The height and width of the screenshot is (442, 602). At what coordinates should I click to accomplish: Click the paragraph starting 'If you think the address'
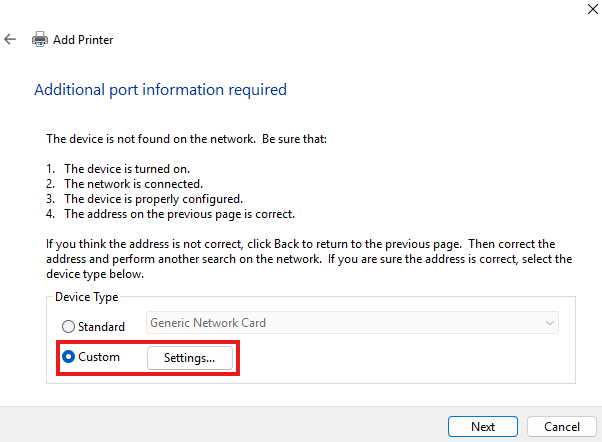(x=309, y=259)
